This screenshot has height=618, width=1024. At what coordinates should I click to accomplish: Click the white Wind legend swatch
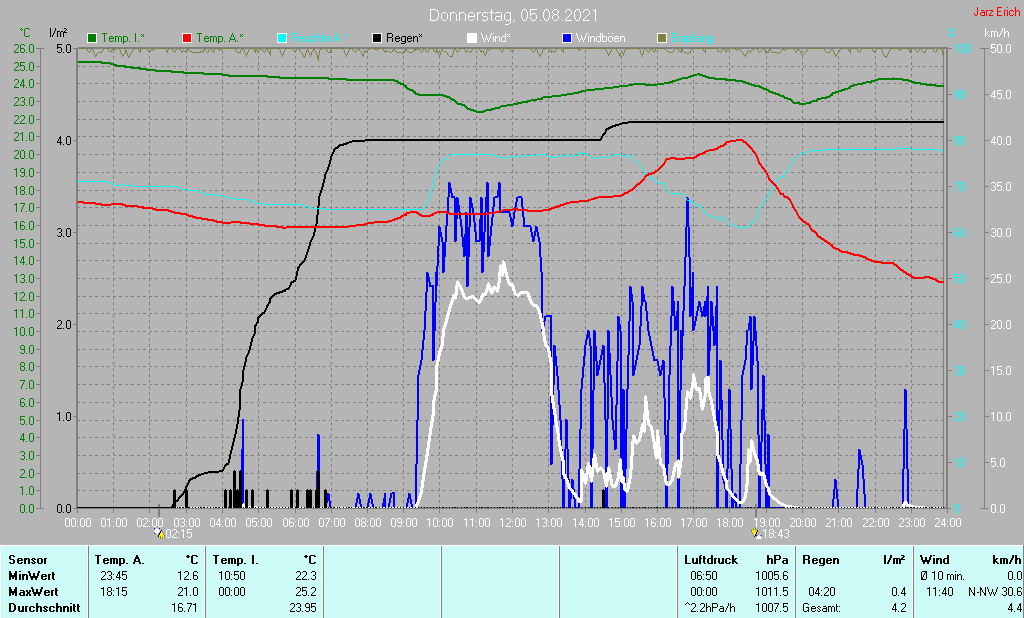pyautogui.click(x=472, y=39)
